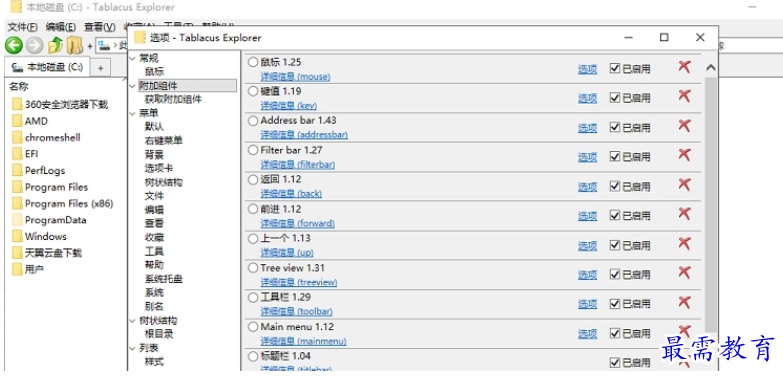The height and width of the screenshot is (380, 783).
Task: Select 获取附加组件 in the options tree
Action: (x=173, y=99)
